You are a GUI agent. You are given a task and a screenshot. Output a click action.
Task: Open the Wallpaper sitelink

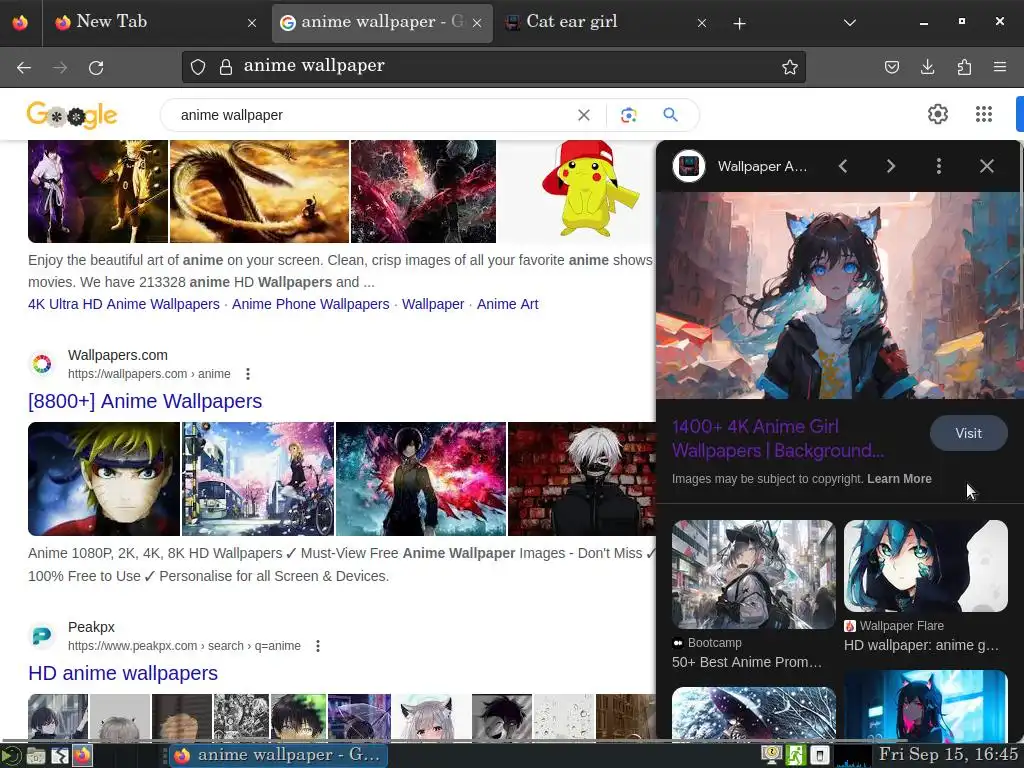tap(433, 304)
